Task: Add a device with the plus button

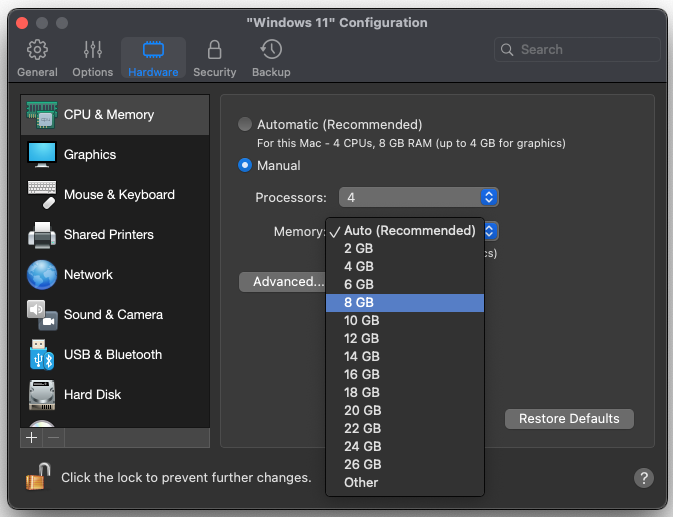Action: click(31, 438)
